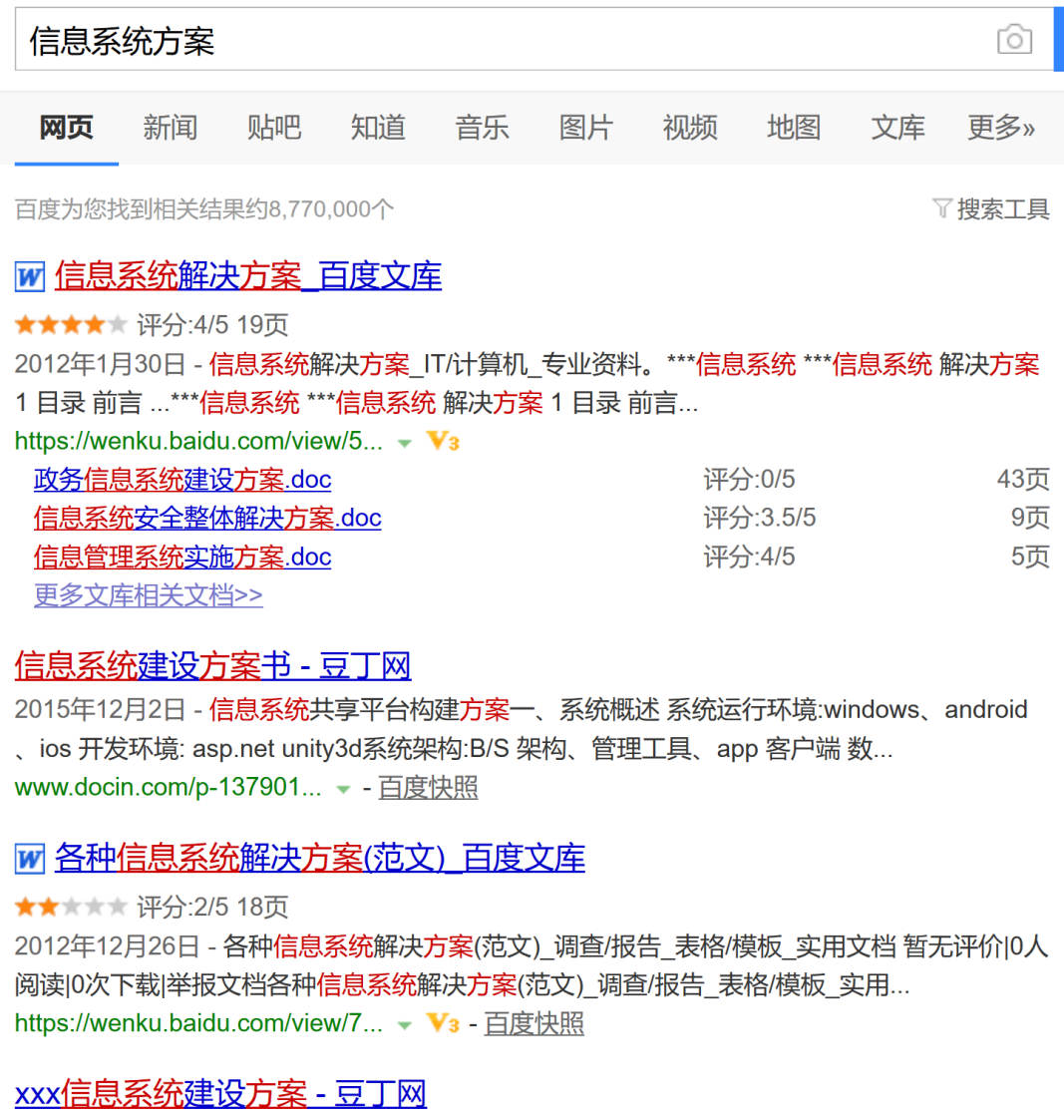Click the V3 badge after wenku.baidu.com/view/5

443,442
